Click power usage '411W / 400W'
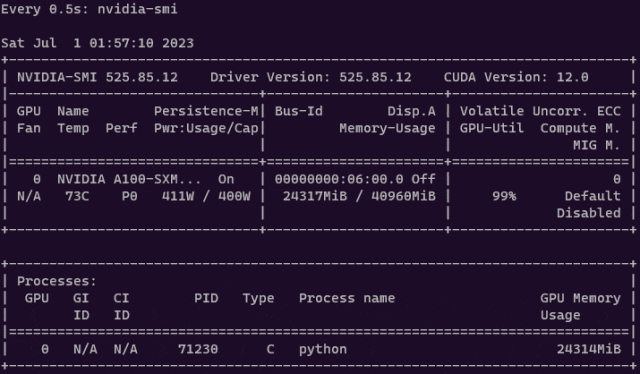640x374 pixels. 206,196
